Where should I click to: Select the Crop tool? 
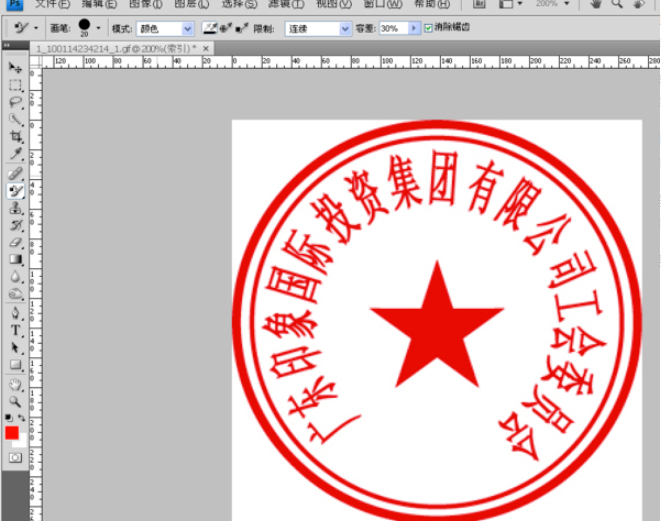15,137
